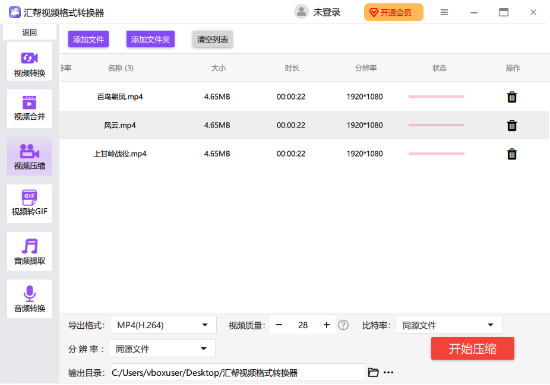Click the video quality value 28 field
This screenshot has height=385, width=550.
pyautogui.click(x=303, y=325)
